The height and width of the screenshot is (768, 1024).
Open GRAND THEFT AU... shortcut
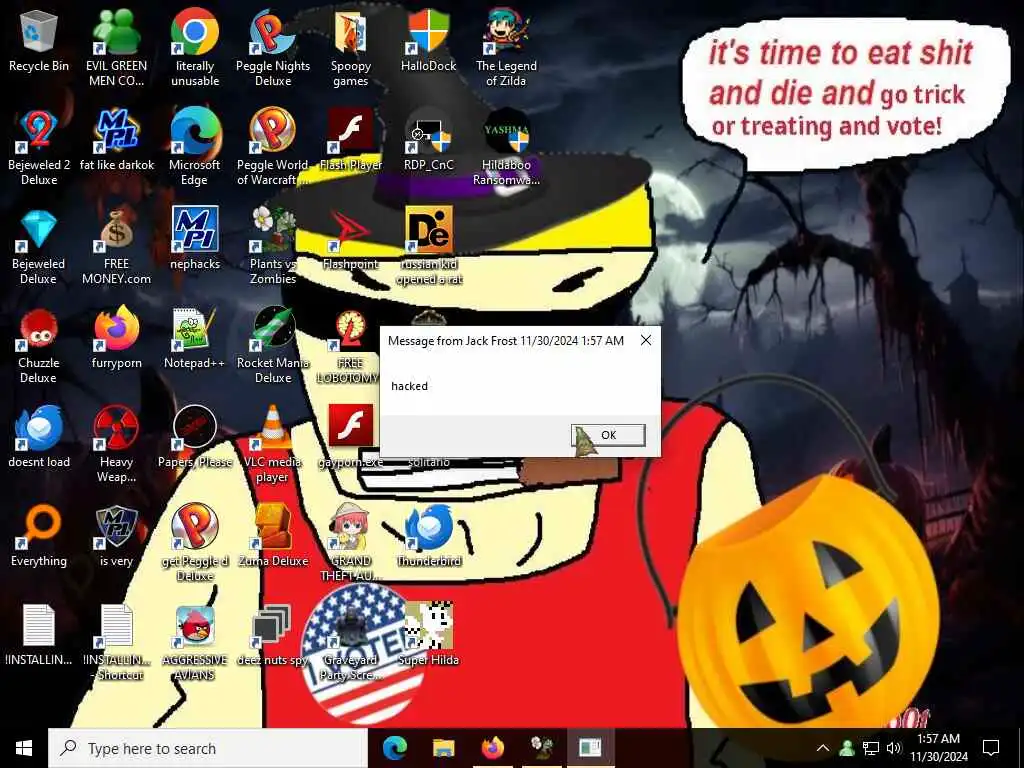tap(351, 543)
